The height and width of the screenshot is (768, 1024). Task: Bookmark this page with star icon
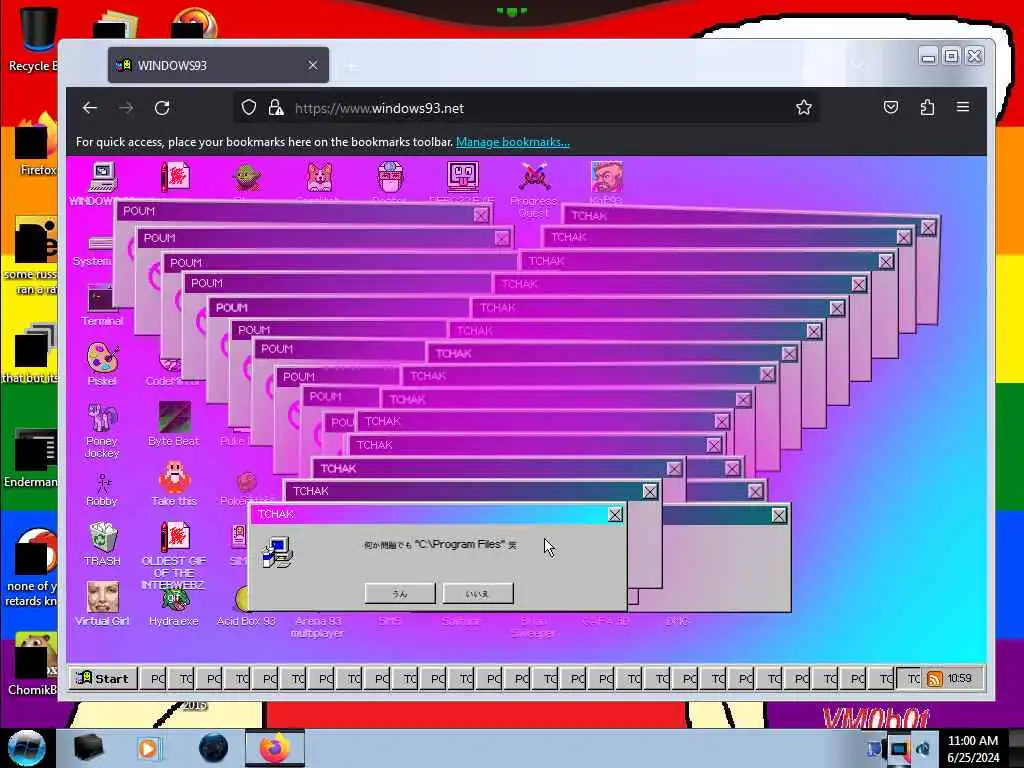[804, 108]
